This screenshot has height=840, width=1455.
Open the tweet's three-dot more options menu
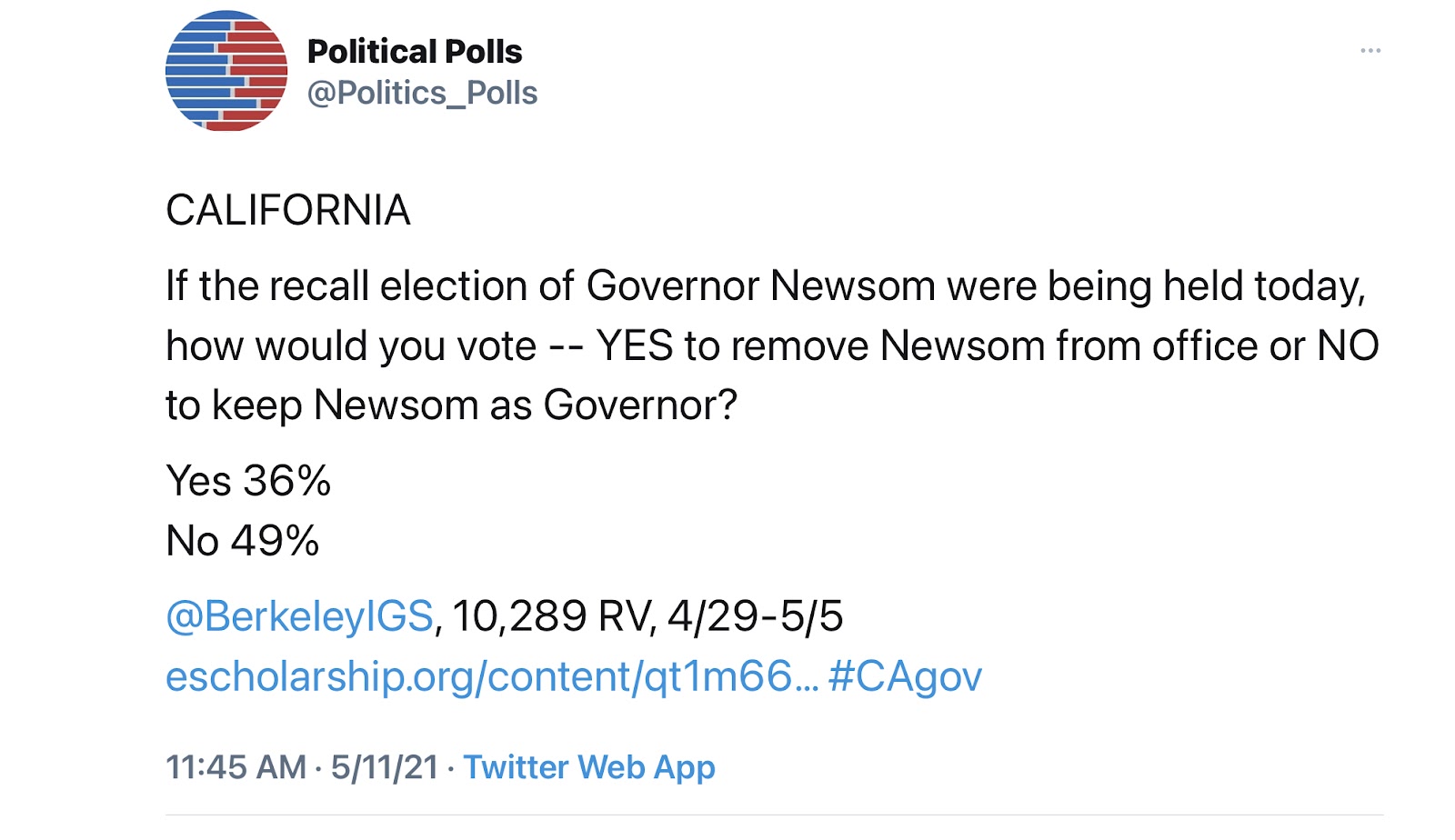pos(1370,51)
